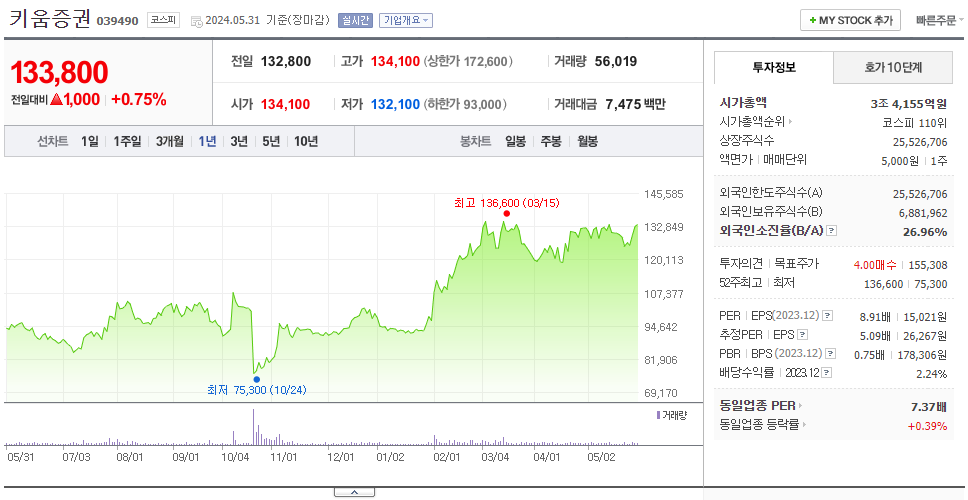Expand the 동일업종 등락률 arrow link
The height and width of the screenshot is (500, 968).
pyautogui.click(x=764, y=425)
